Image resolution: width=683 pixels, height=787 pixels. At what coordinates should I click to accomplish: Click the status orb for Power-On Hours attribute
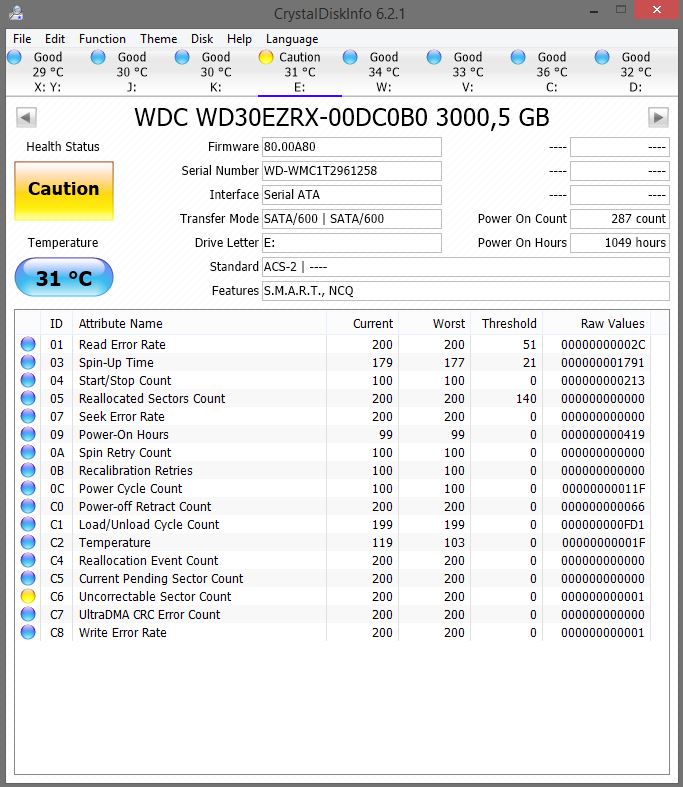coord(28,435)
